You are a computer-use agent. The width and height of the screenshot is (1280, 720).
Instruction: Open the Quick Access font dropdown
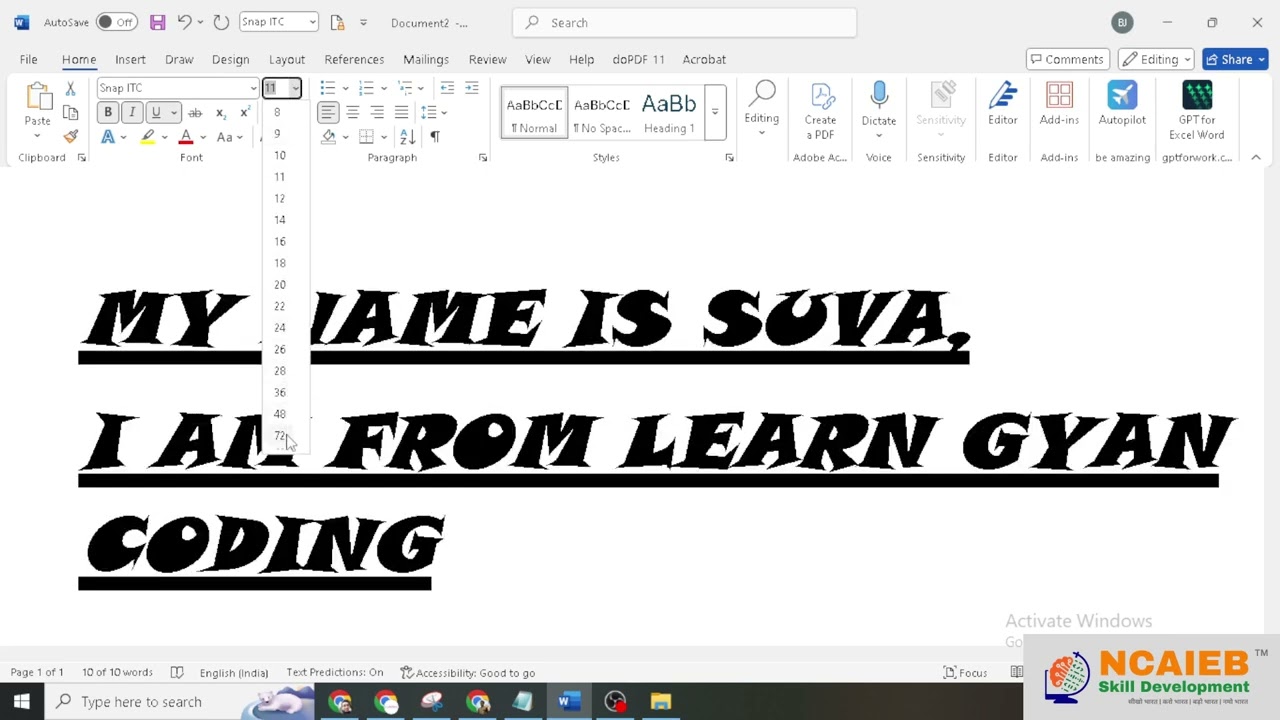[x=312, y=22]
